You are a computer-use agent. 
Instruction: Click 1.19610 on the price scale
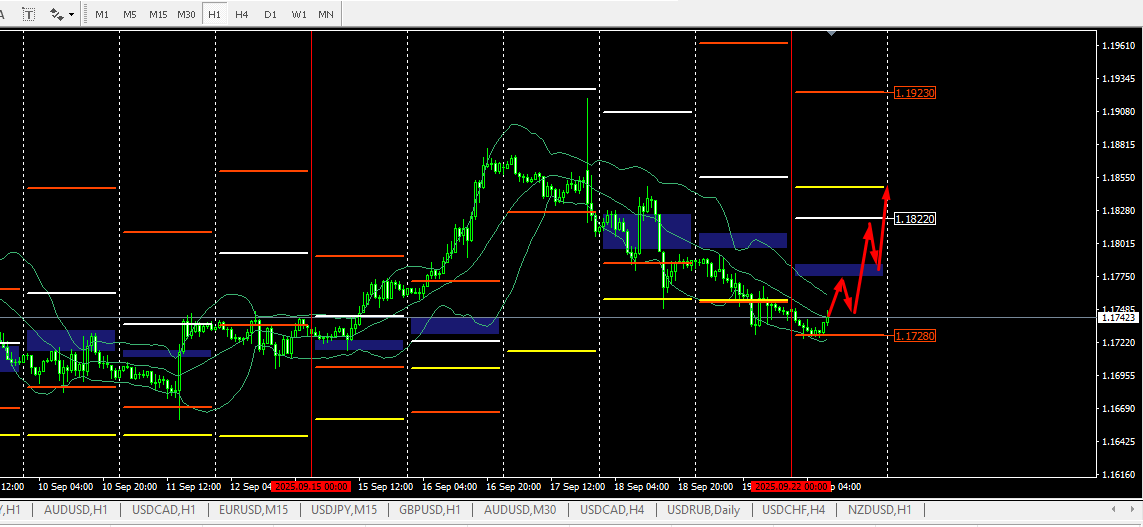coord(1118,45)
